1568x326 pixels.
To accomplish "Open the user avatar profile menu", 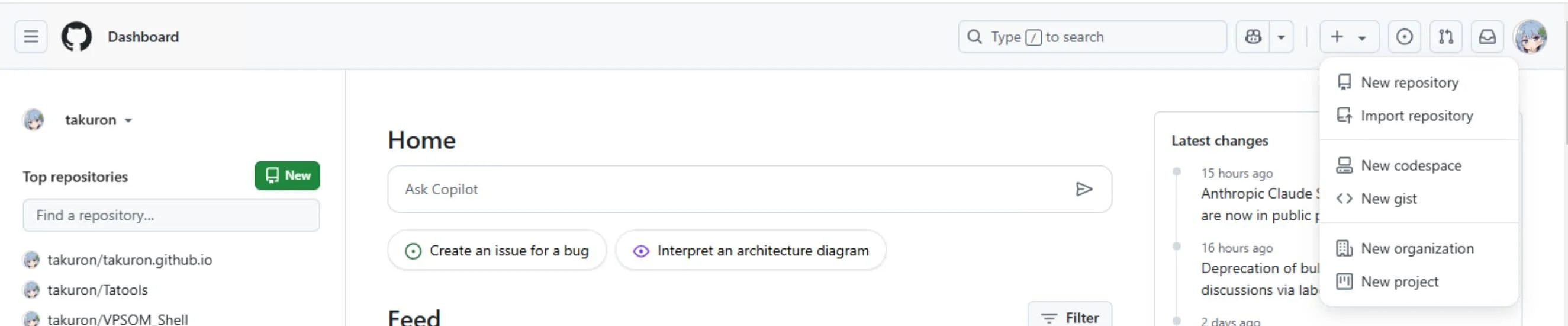I will (x=1530, y=37).
